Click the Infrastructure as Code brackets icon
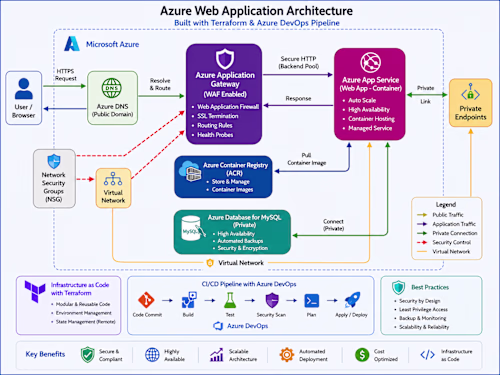Screen dimensions: 500x375 [x=427, y=355]
